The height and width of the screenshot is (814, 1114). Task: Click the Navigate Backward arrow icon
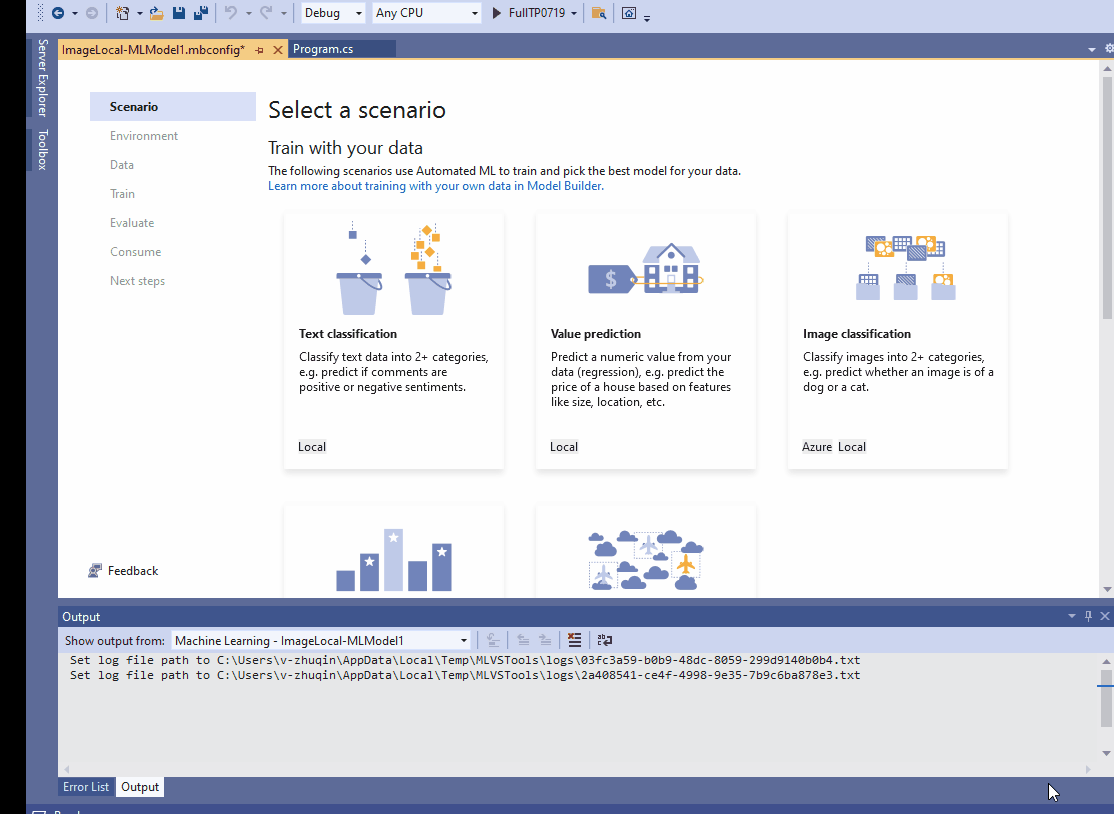pyautogui.click(x=58, y=13)
